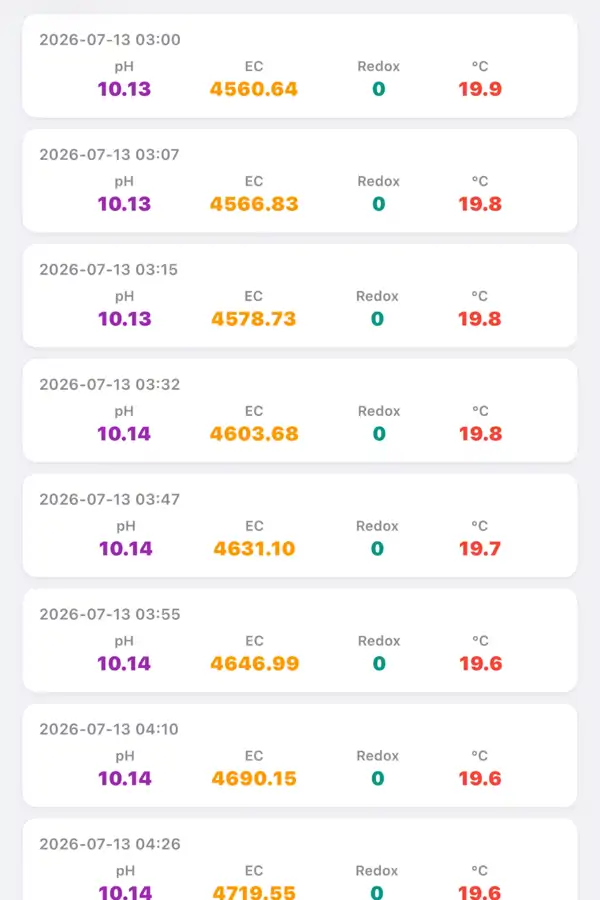Image resolution: width=600 pixels, height=900 pixels.
Task: Select EC reading 4578.73
Action: pos(253,319)
